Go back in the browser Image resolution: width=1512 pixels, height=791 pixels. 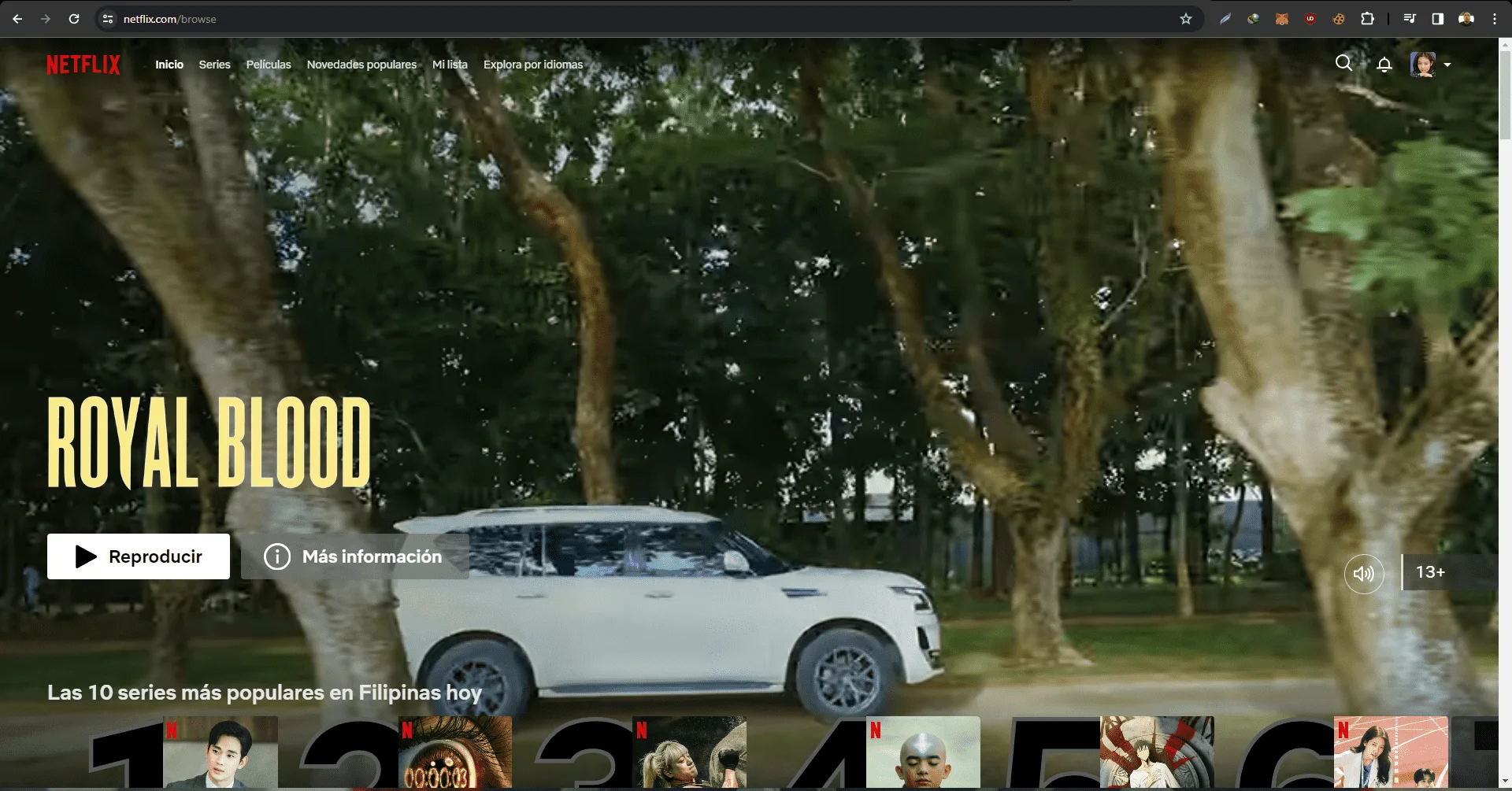tap(17, 19)
